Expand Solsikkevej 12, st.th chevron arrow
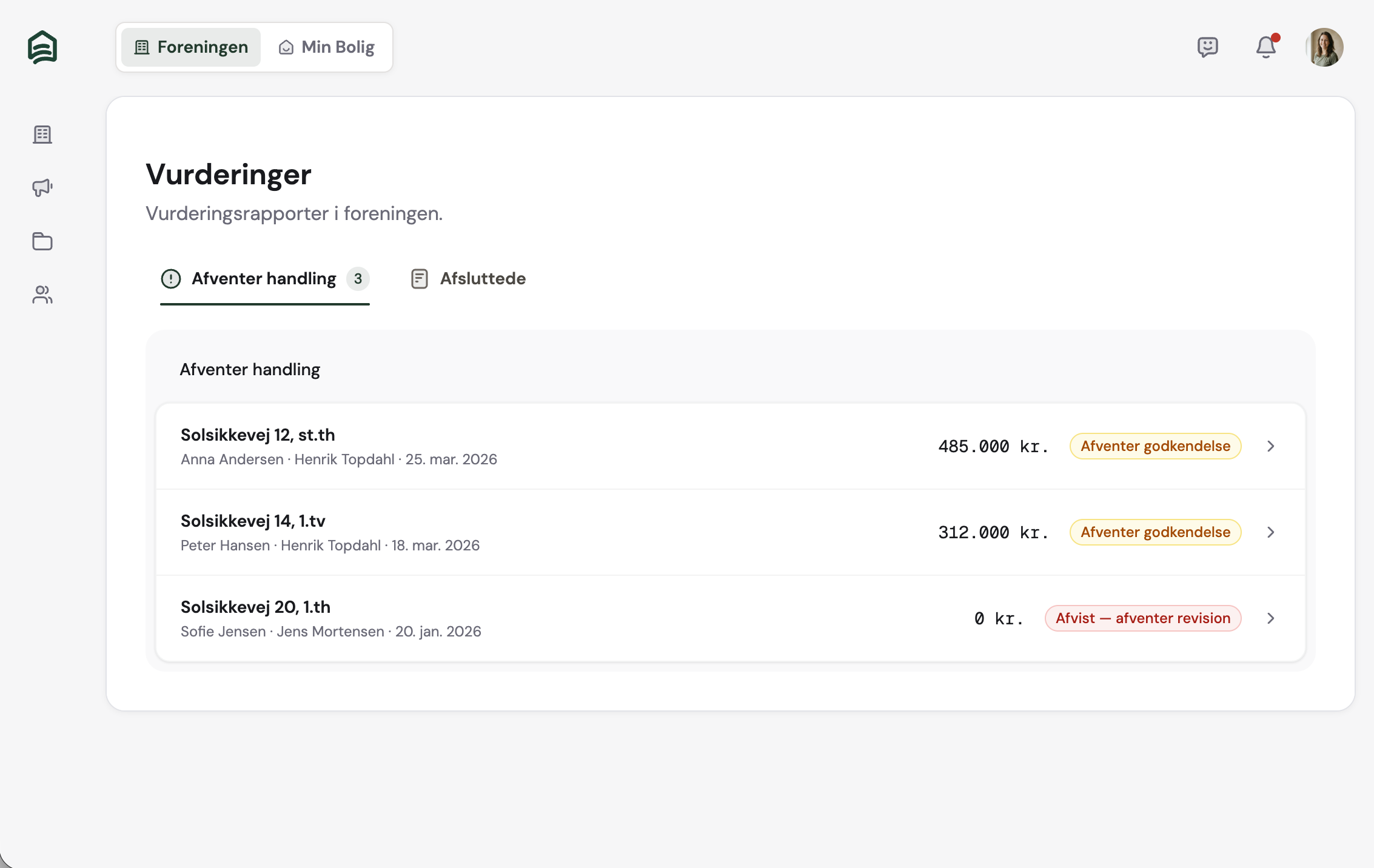This screenshot has height=868, width=1374. [1271, 446]
